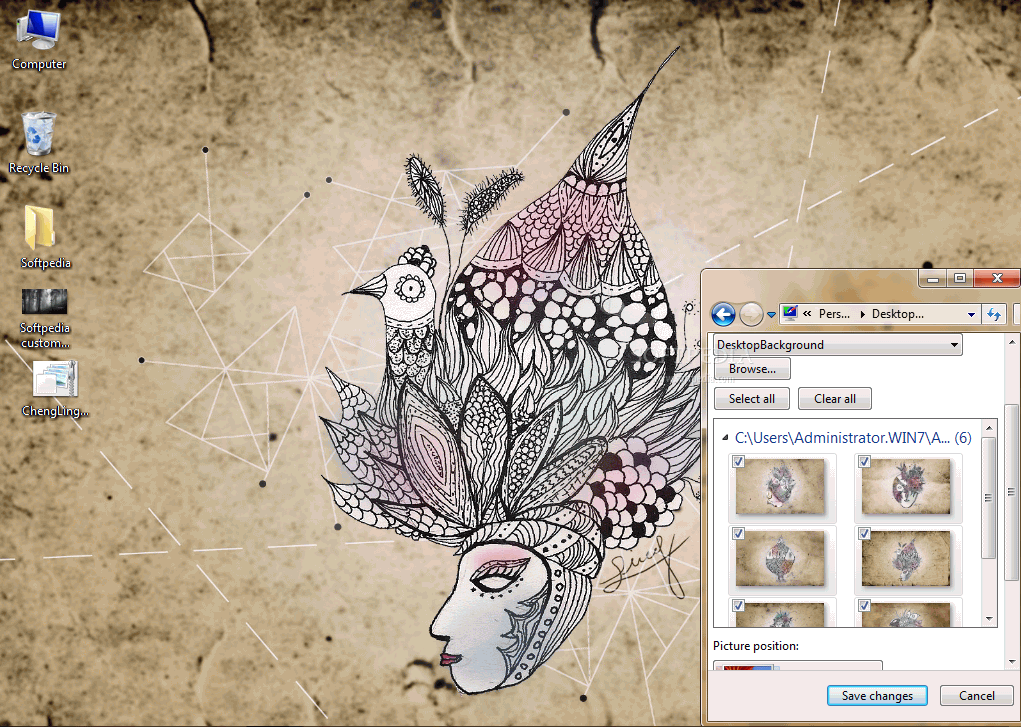The width and height of the screenshot is (1021, 727).
Task: Click the Browse... button
Action: click(x=752, y=369)
